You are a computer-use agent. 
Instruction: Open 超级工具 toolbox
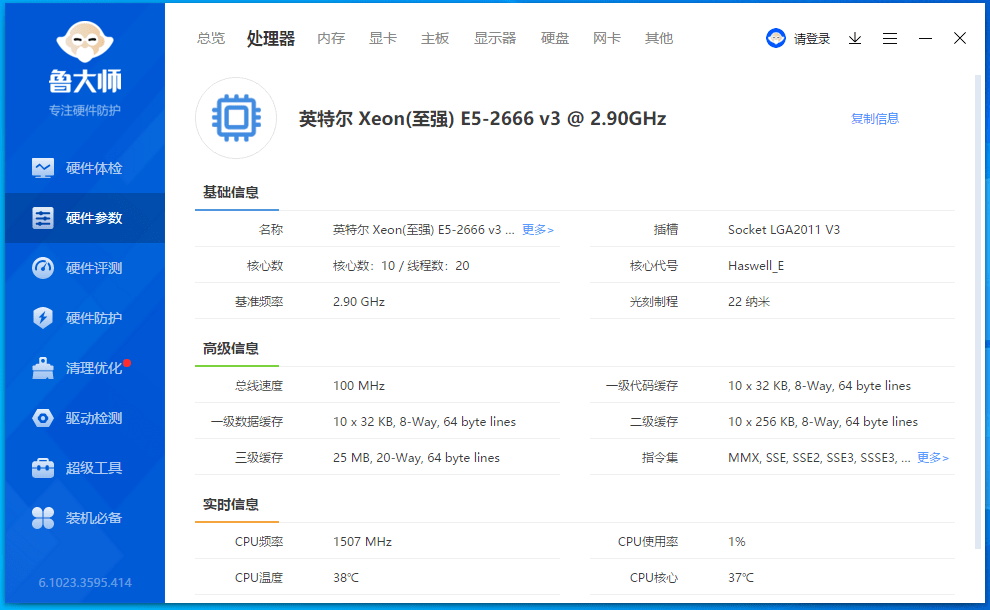tap(85, 468)
